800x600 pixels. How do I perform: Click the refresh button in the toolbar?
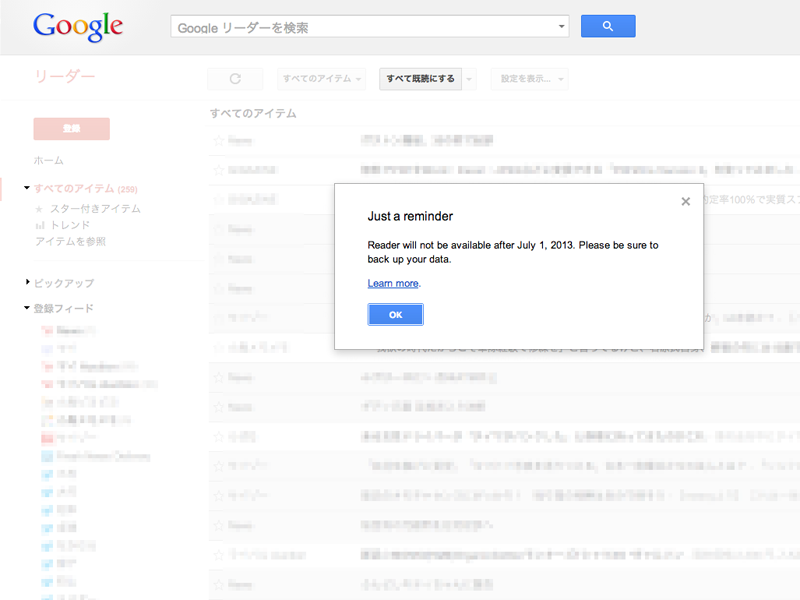(235, 79)
